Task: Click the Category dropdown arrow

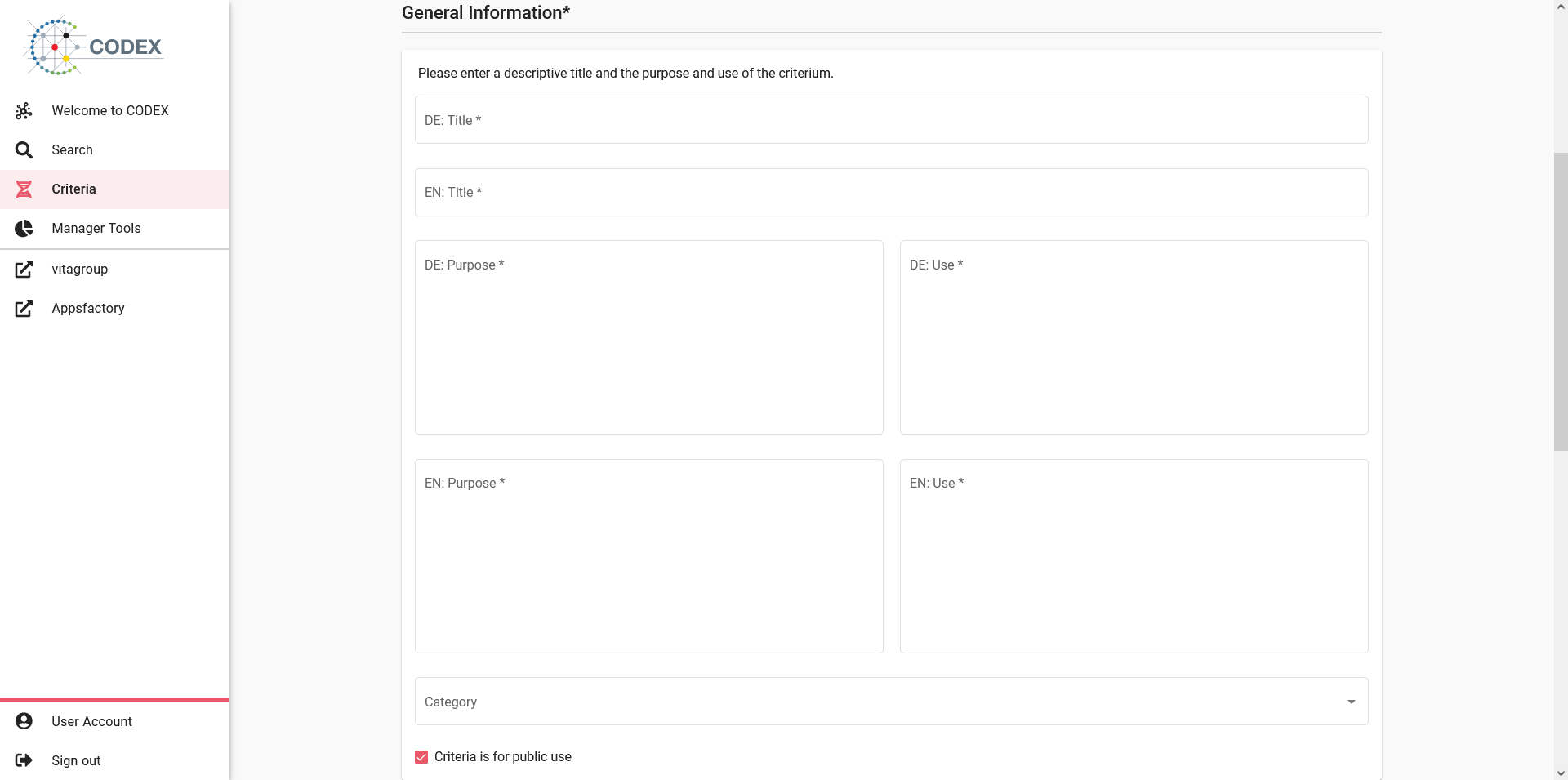Action: pyautogui.click(x=1352, y=702)
